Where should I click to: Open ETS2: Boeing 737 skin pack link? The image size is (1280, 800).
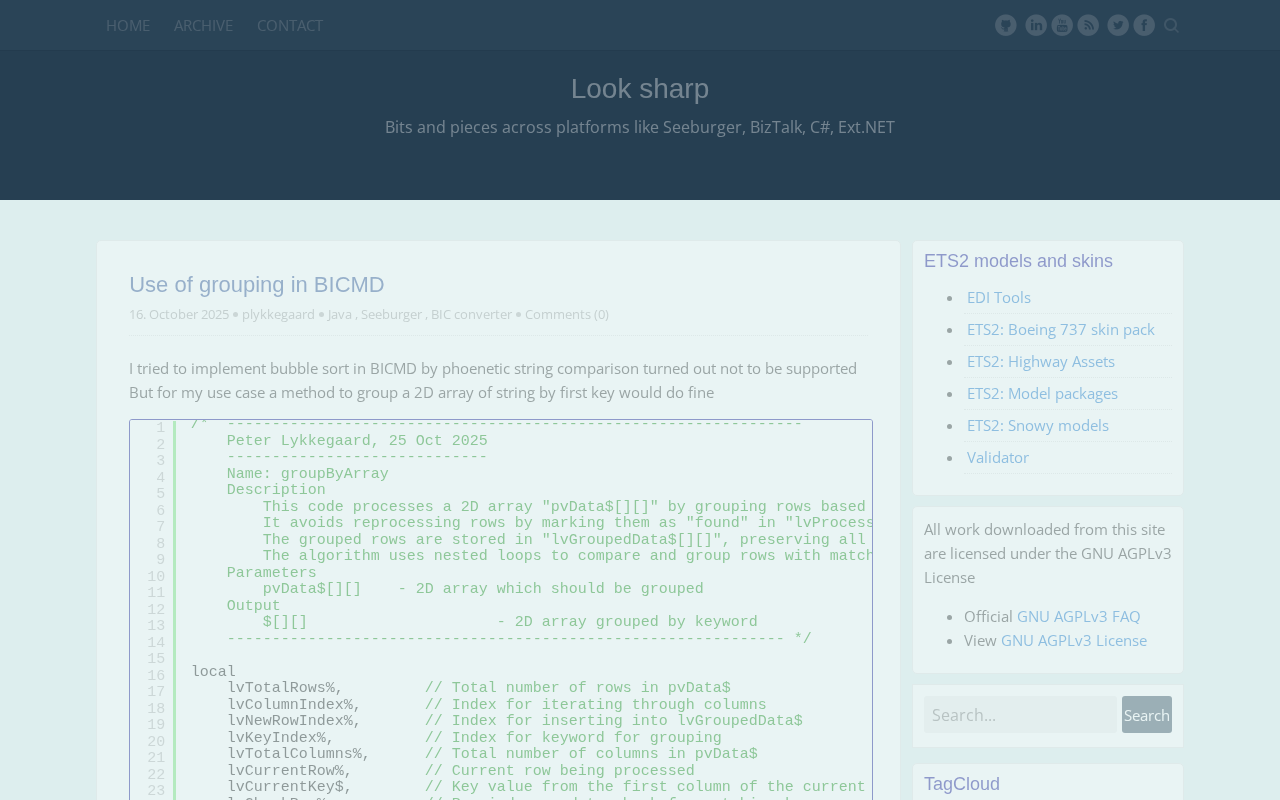coord(1061,329)
